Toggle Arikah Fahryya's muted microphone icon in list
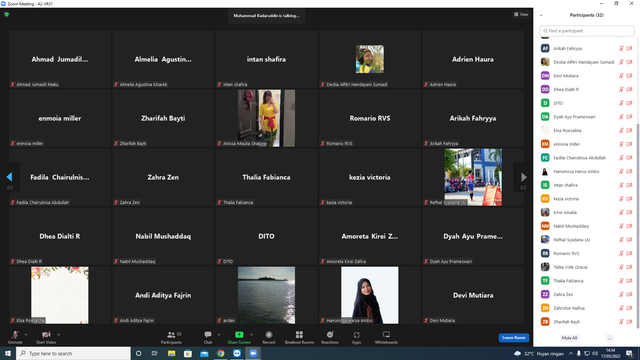640x360 pixels. (x=621, y=48)
